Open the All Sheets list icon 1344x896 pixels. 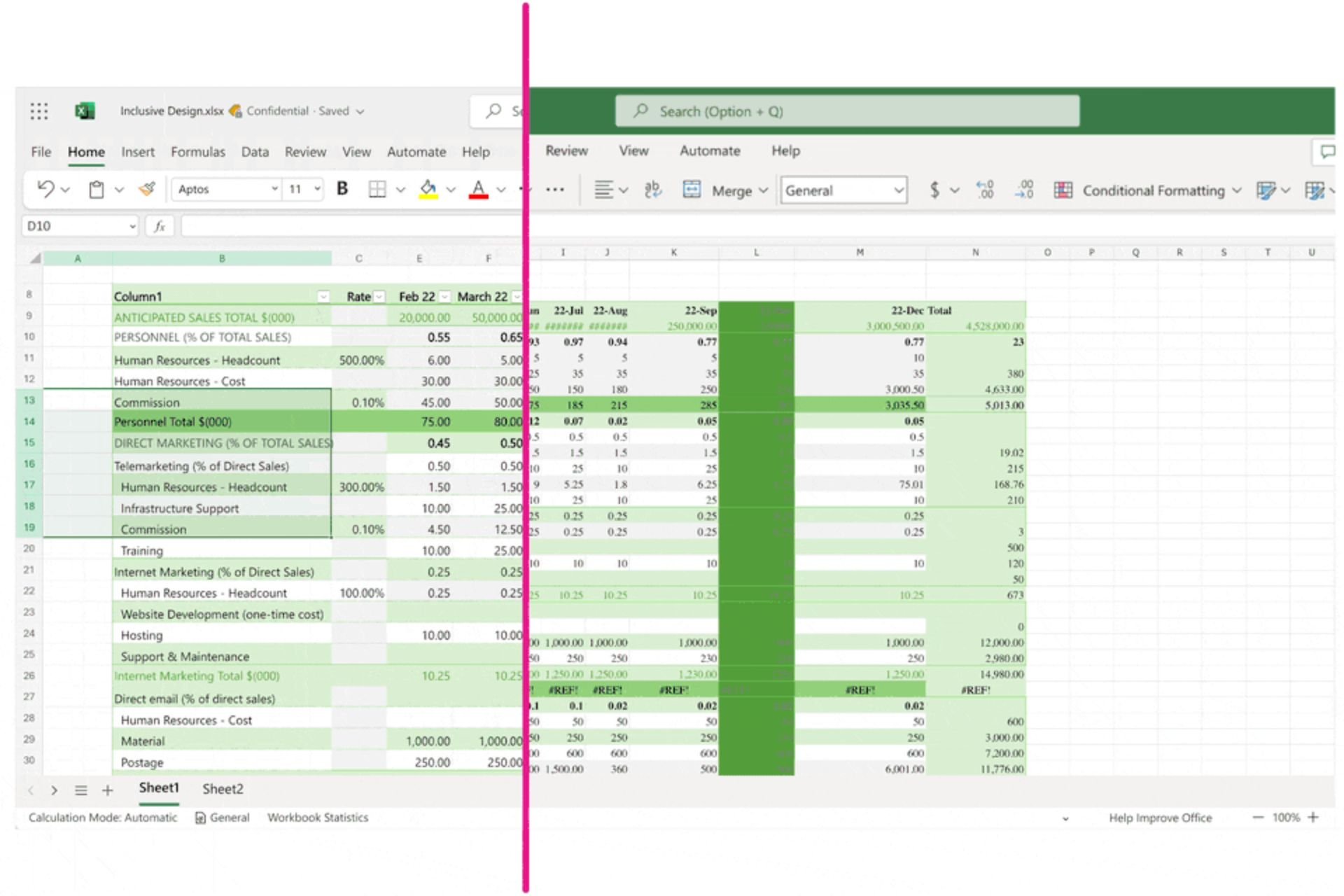pyautogui.click(x=81, y=790)
